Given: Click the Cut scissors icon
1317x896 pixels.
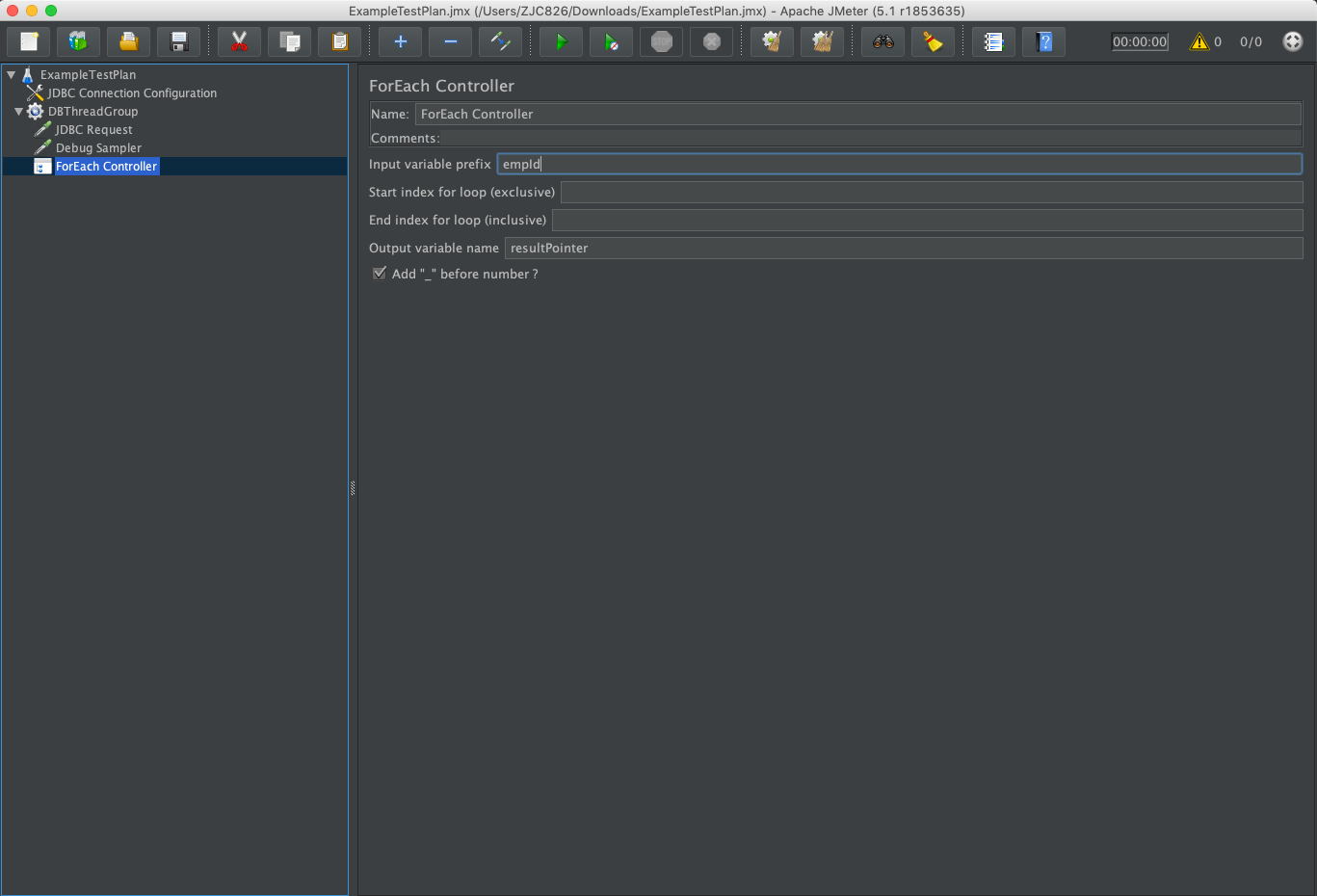Looking at the screenshot, I should point(240,41).
